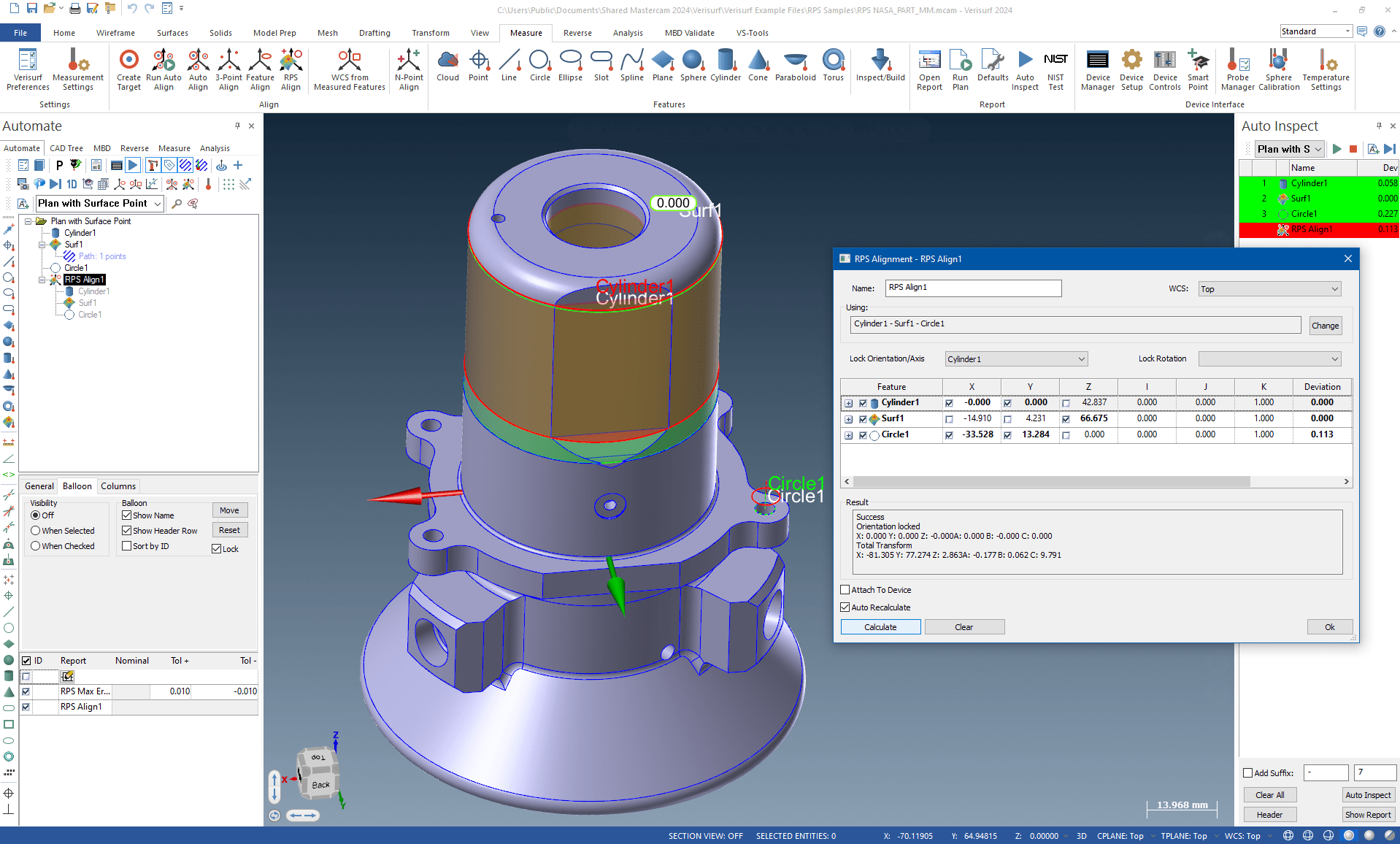1400x844 pixels.
Task: Open the Columns properties tab
Action: point(118,486)
